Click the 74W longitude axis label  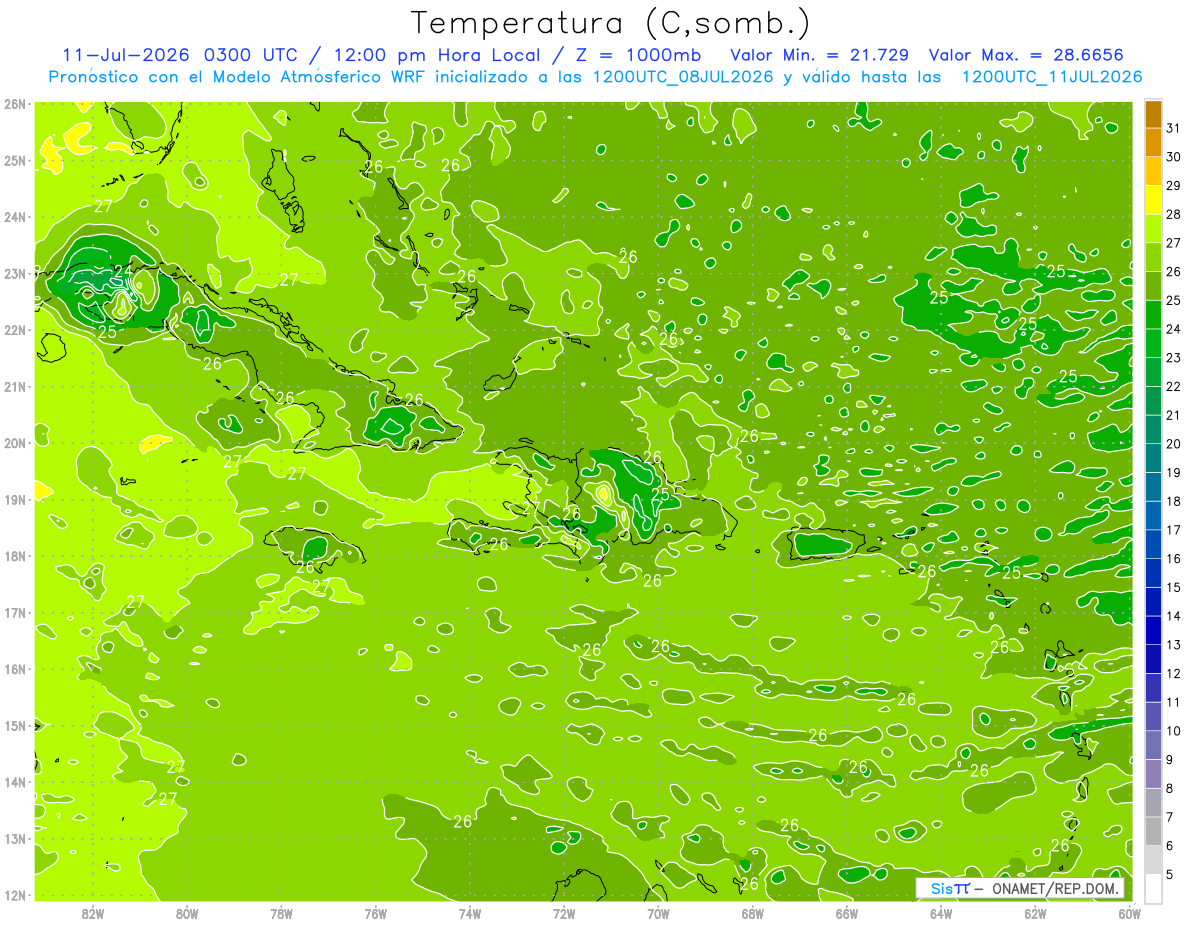[470, 913]
